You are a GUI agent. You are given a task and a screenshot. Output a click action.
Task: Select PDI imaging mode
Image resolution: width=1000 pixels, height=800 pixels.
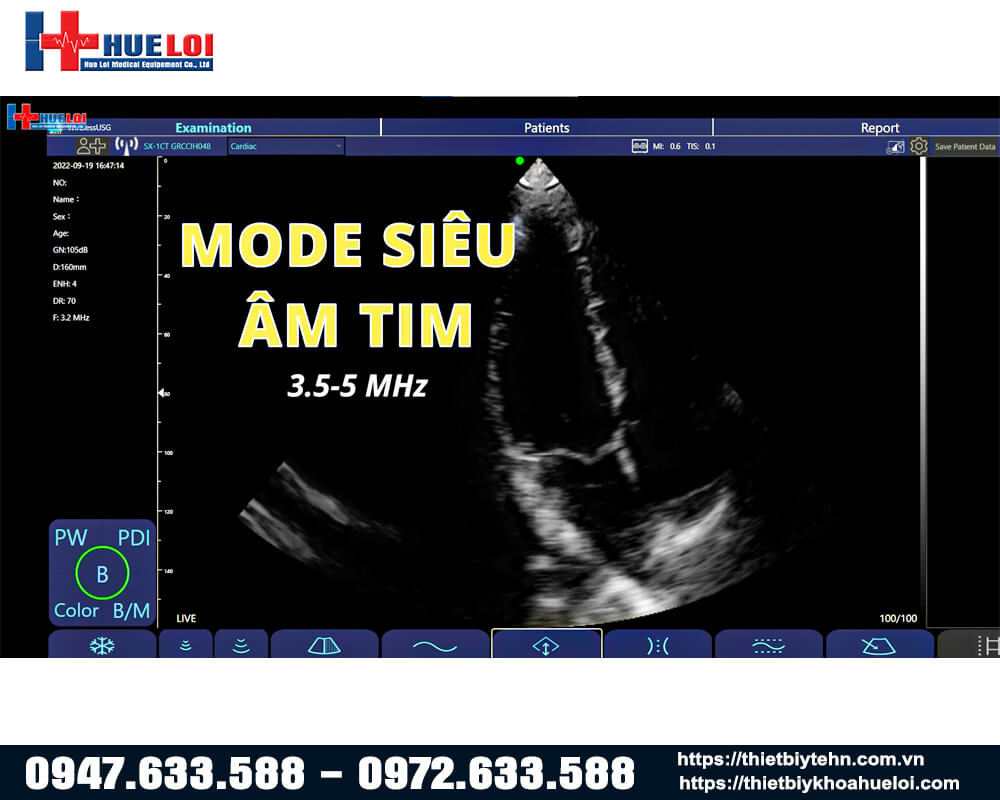(133, 537)
